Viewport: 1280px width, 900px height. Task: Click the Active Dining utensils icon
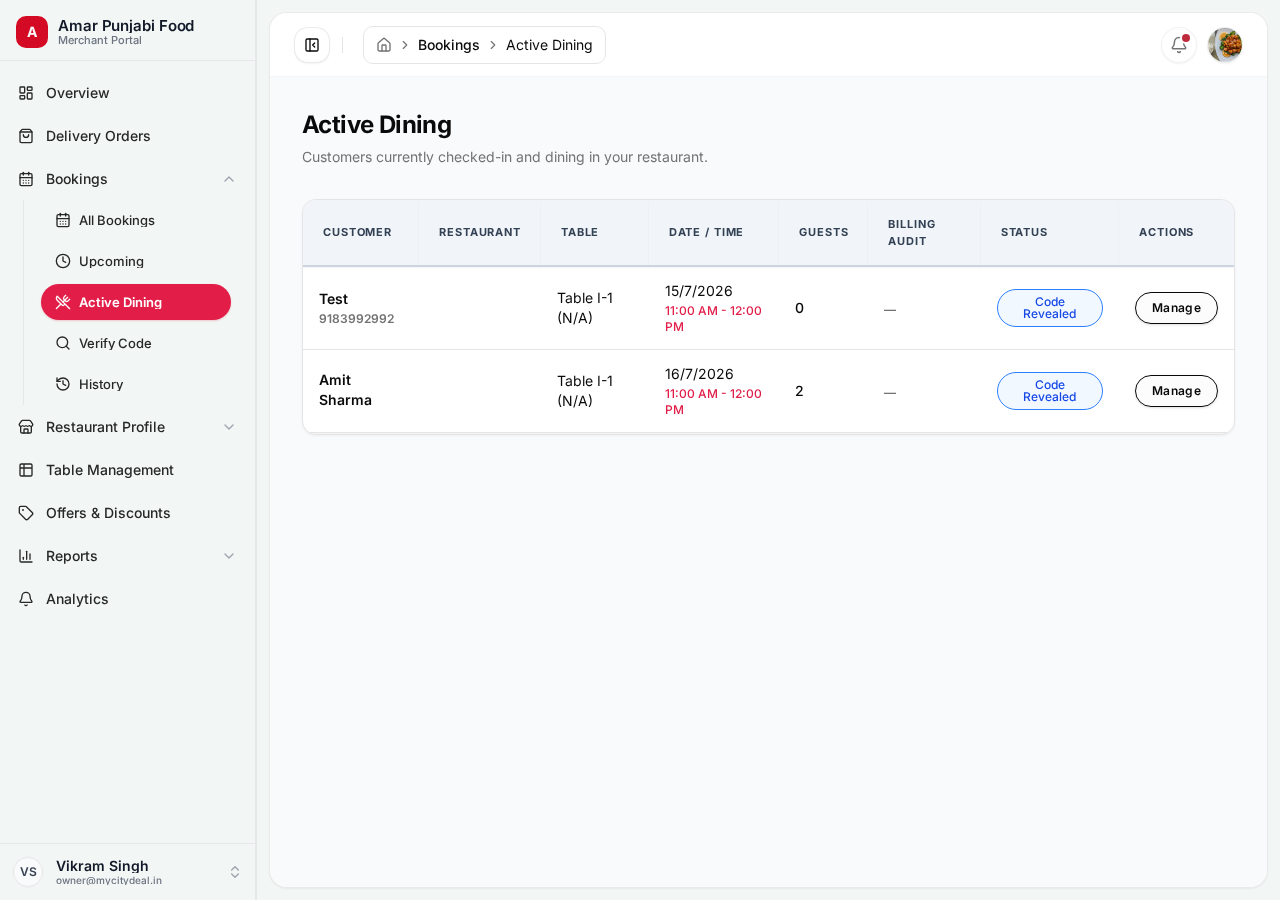pos(63,302)
